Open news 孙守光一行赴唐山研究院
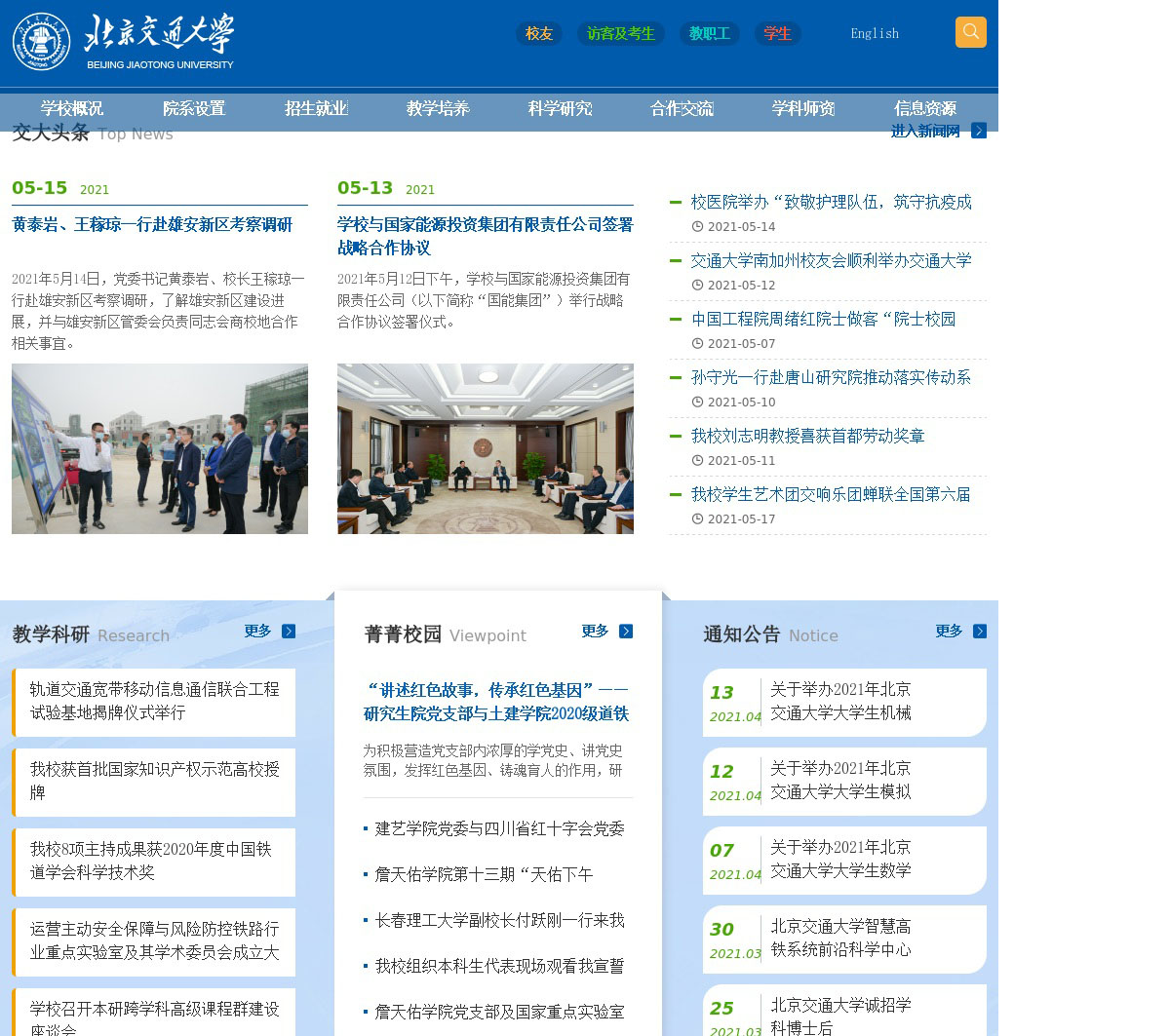 [x=832, y=378]
